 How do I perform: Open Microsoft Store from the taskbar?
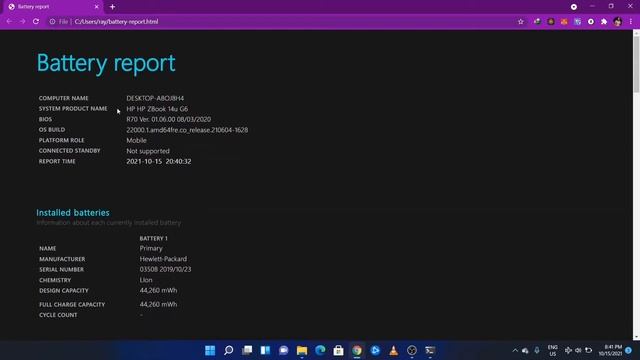[x=338, y=350]
